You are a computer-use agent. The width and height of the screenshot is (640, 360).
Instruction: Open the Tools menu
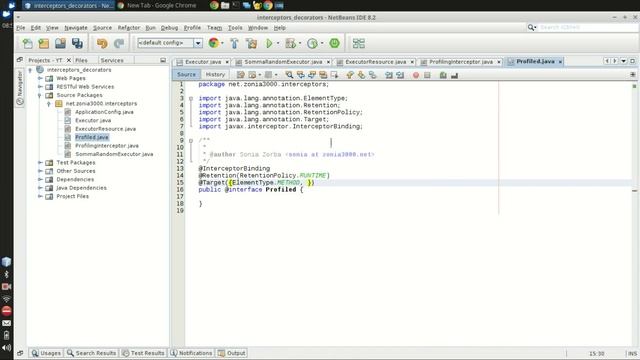[235, 28]
